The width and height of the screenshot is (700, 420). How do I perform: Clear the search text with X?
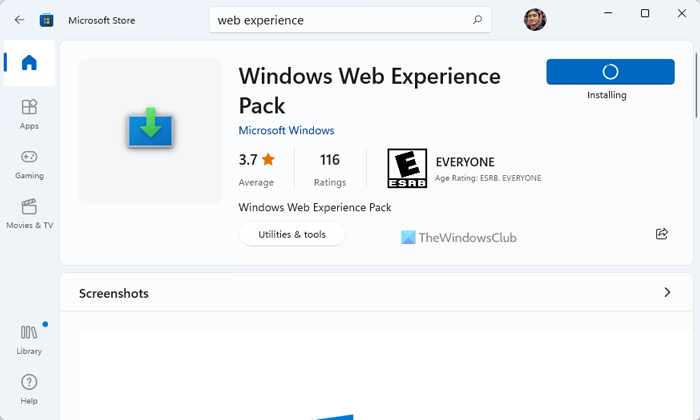[456, 19]
